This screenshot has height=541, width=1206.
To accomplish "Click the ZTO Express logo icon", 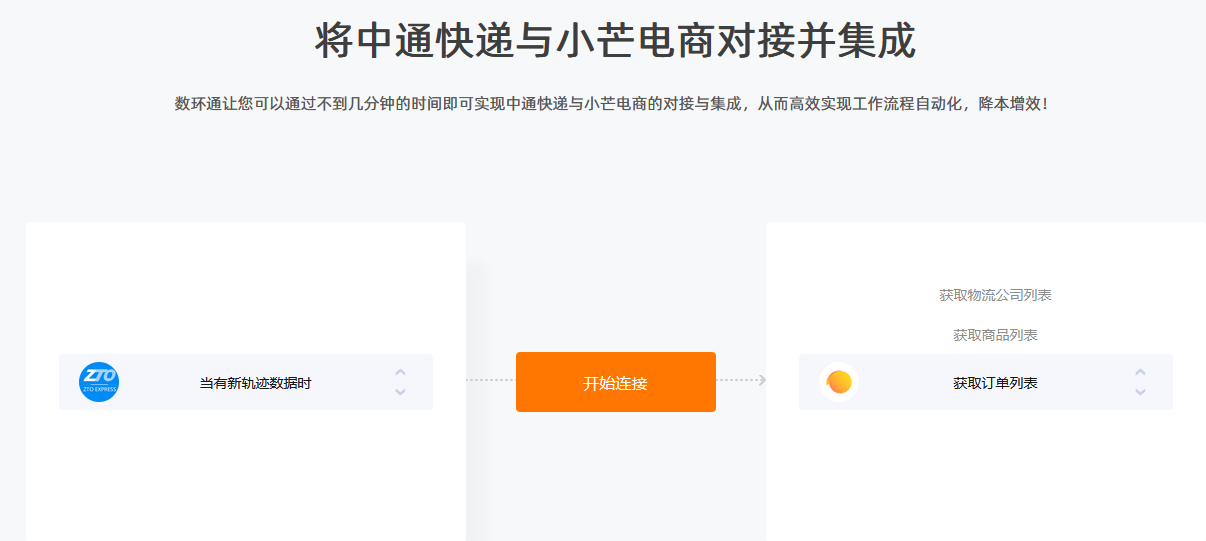I will [x=99, y=382].
